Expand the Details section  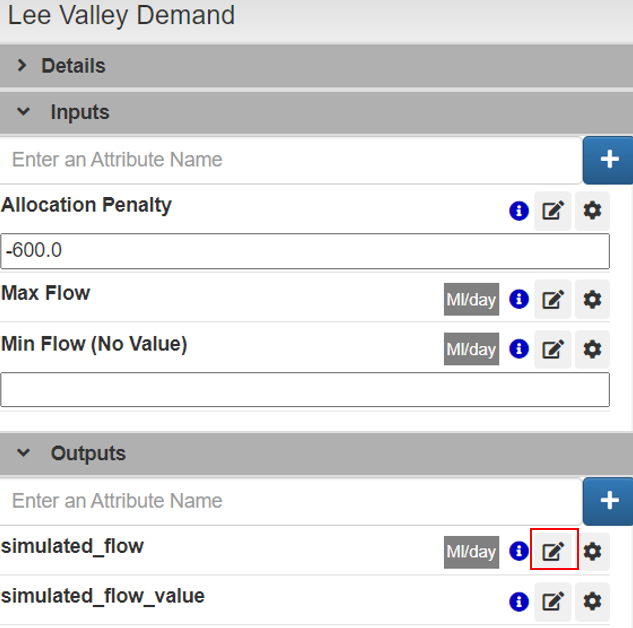click(24, 66)
